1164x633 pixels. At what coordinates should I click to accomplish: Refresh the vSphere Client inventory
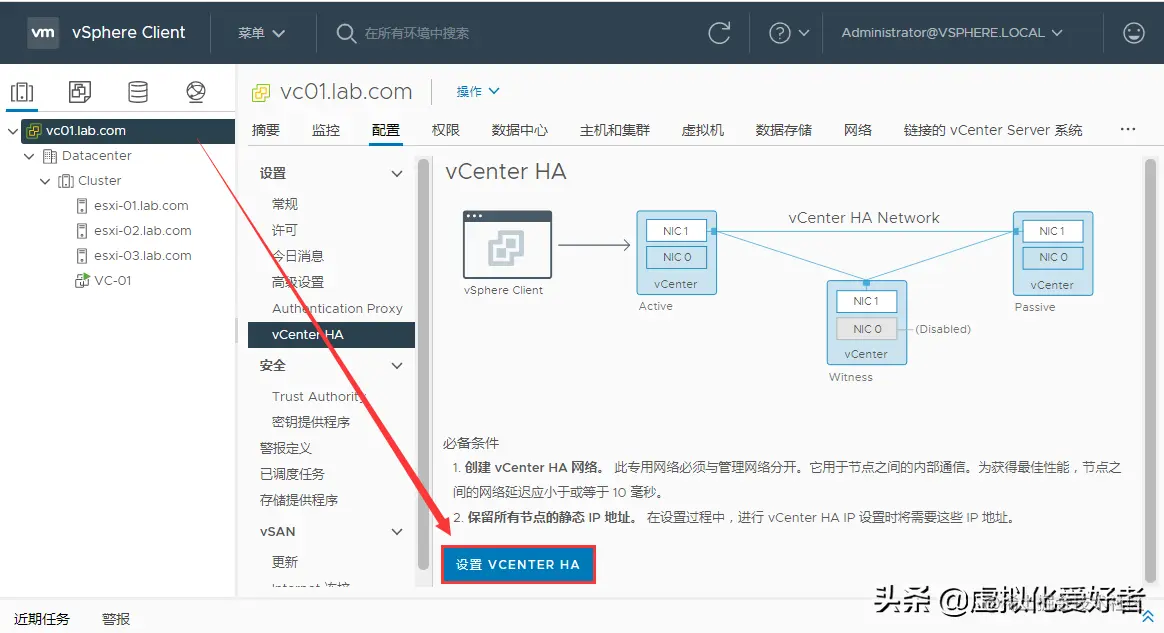click(x=719, y=32)
